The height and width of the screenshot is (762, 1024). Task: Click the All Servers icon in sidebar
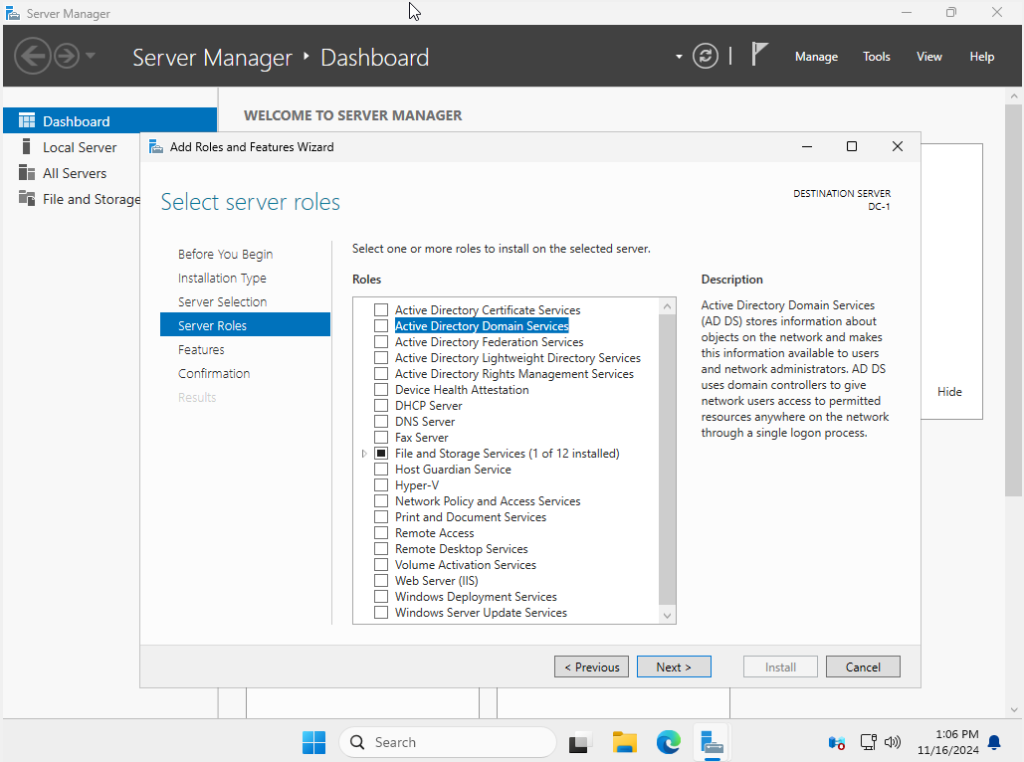point(27,172)
